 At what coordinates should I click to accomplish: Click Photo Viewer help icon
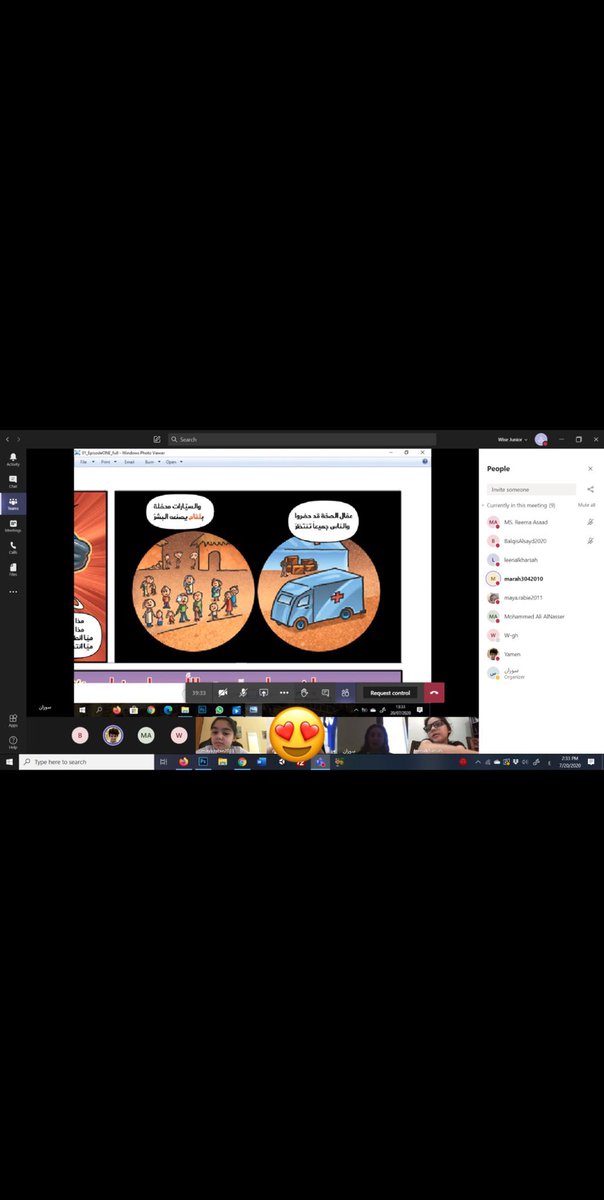pos(424,462)
